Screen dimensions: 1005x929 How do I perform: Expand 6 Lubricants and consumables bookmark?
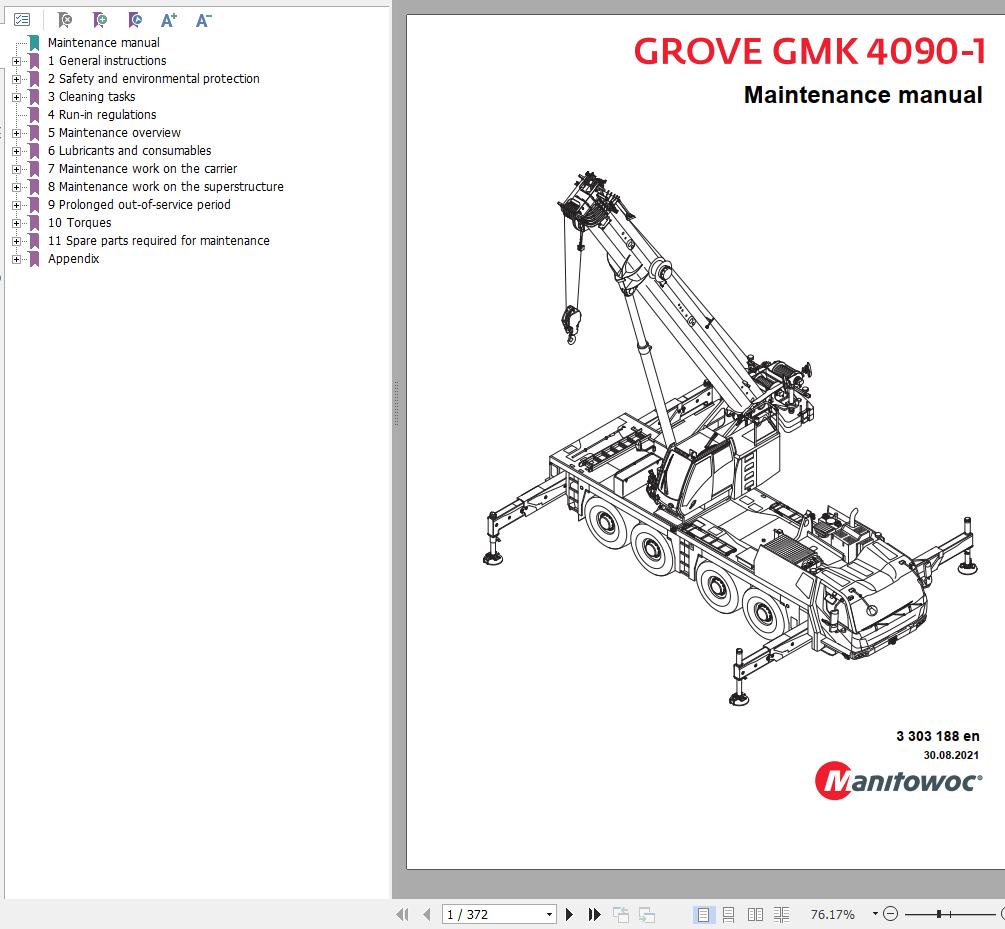17,151
